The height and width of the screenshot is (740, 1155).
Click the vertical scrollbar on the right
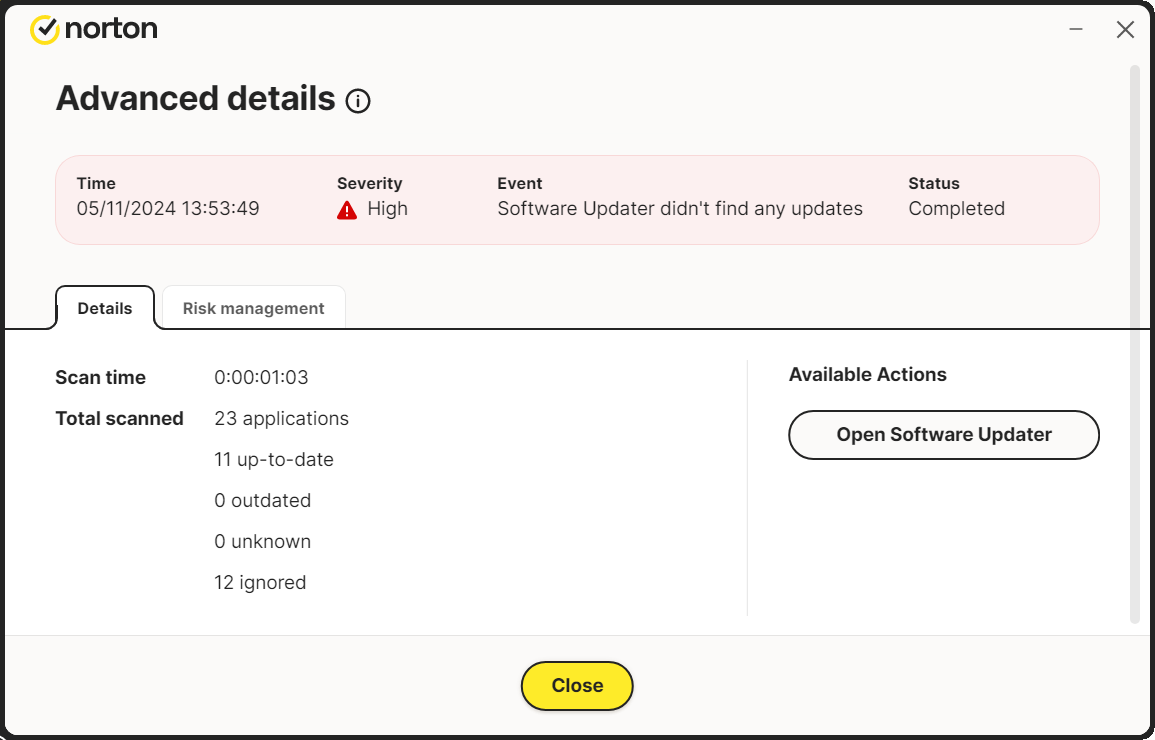click(1134, 340)
